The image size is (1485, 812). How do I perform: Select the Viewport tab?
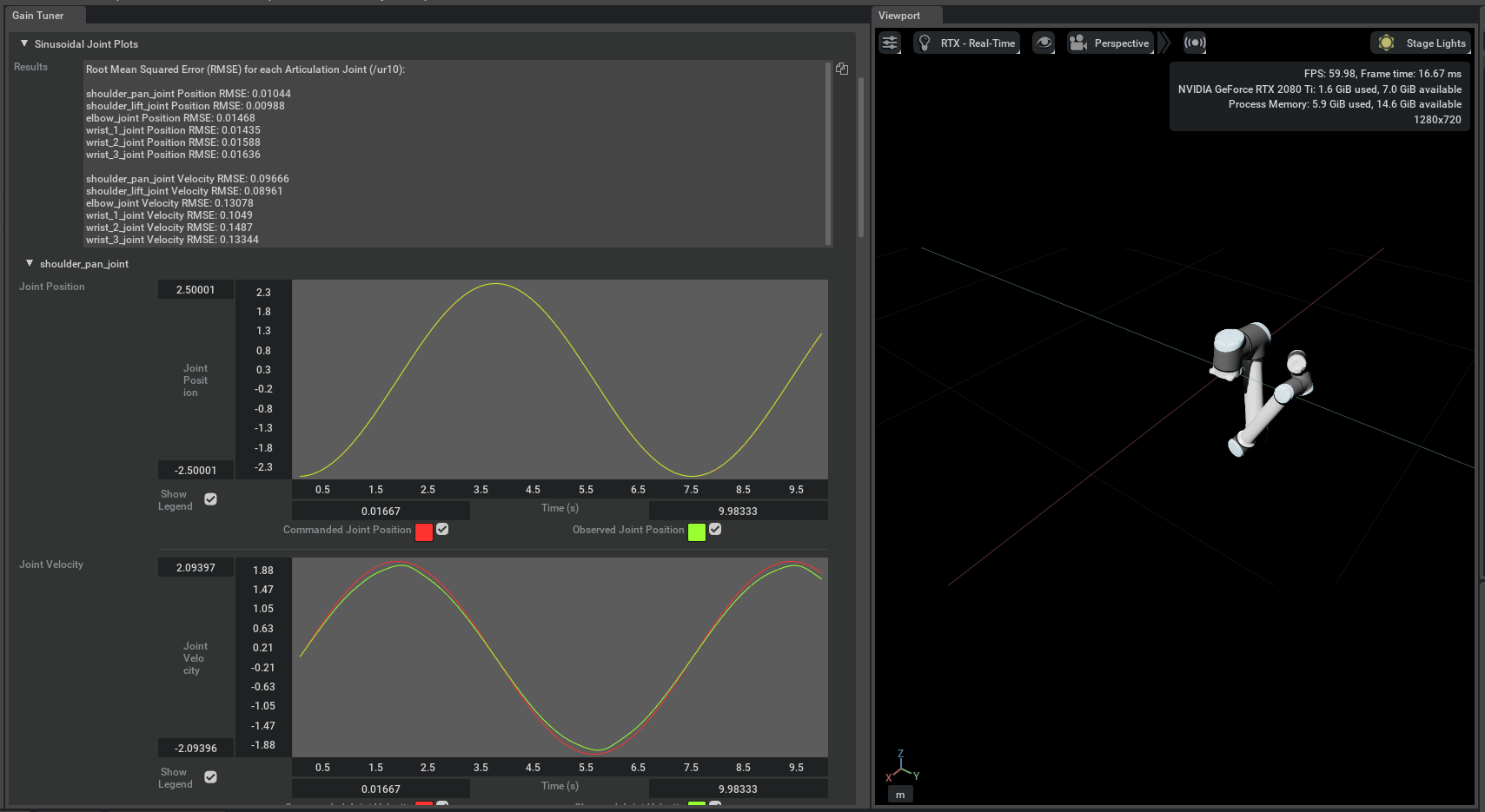[x=898, y=16]
